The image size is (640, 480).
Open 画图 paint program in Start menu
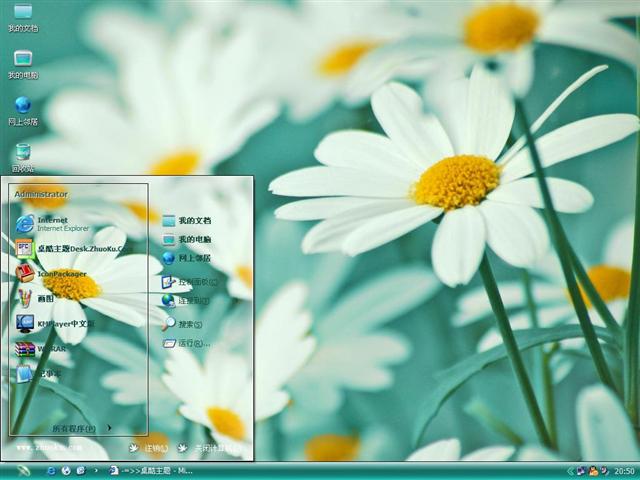click(x=35, y=299)
